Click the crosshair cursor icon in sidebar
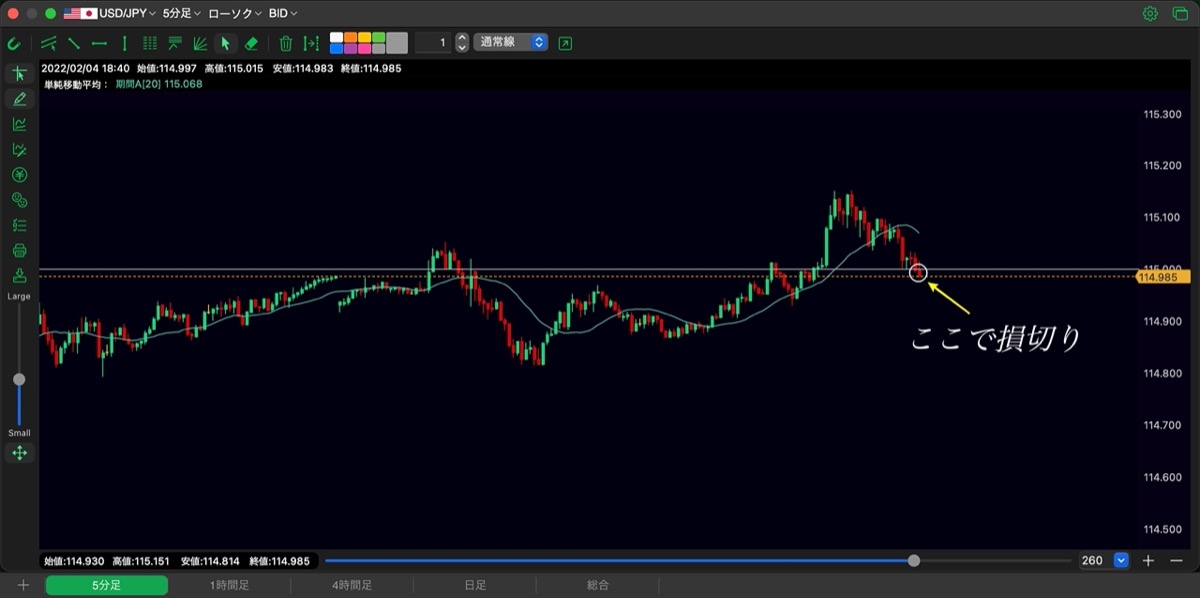1200x598 pixels. tap(19, 74)
